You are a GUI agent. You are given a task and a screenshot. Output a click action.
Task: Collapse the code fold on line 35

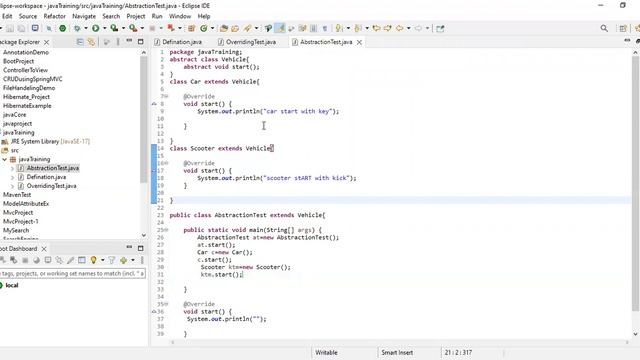166,304
